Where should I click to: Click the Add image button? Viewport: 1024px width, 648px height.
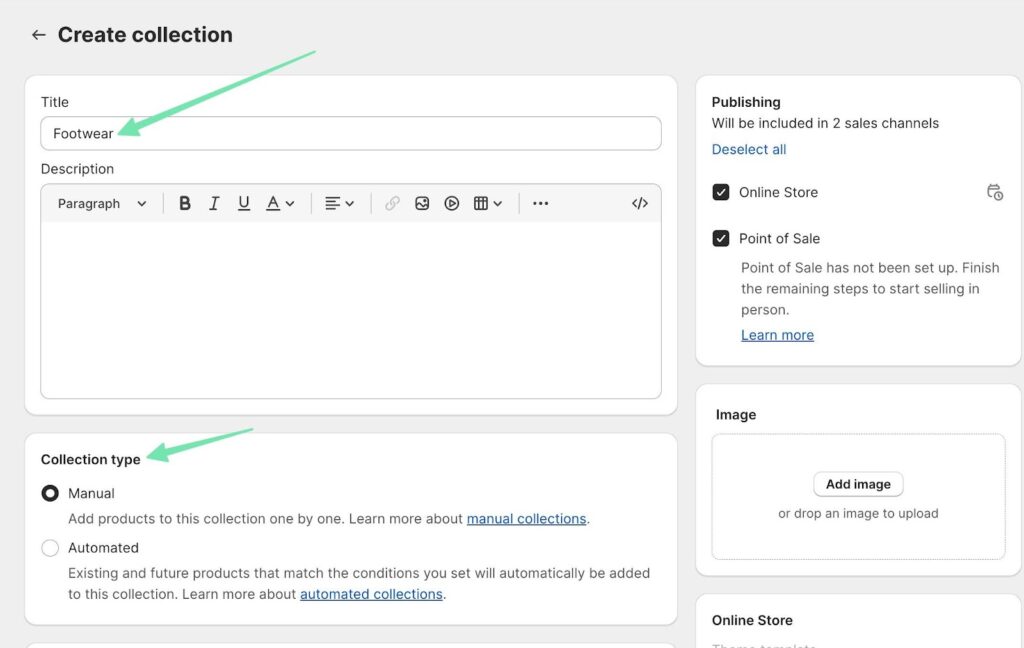858,484
